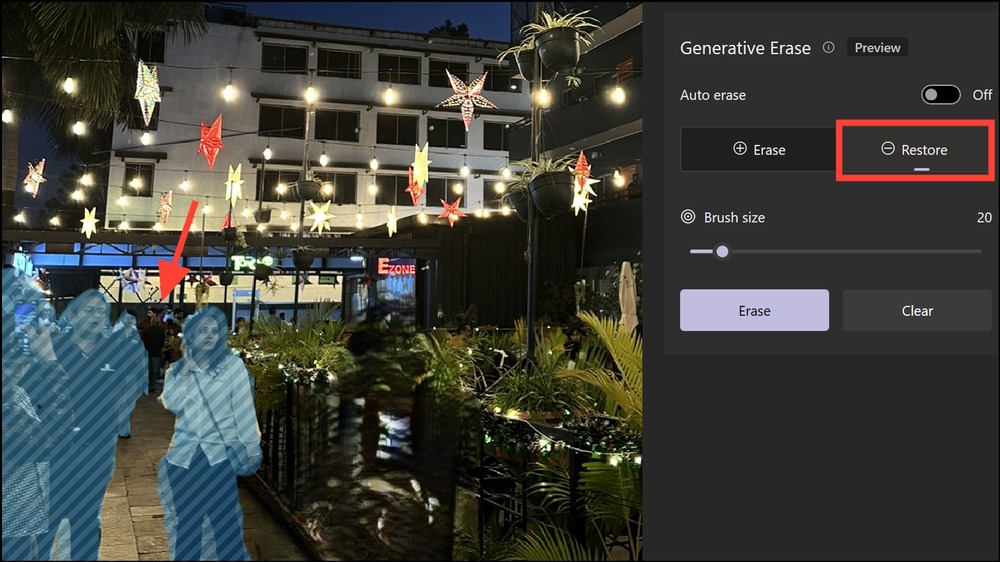Click the Off label beside Auto erase

click(x=982, y=95)
